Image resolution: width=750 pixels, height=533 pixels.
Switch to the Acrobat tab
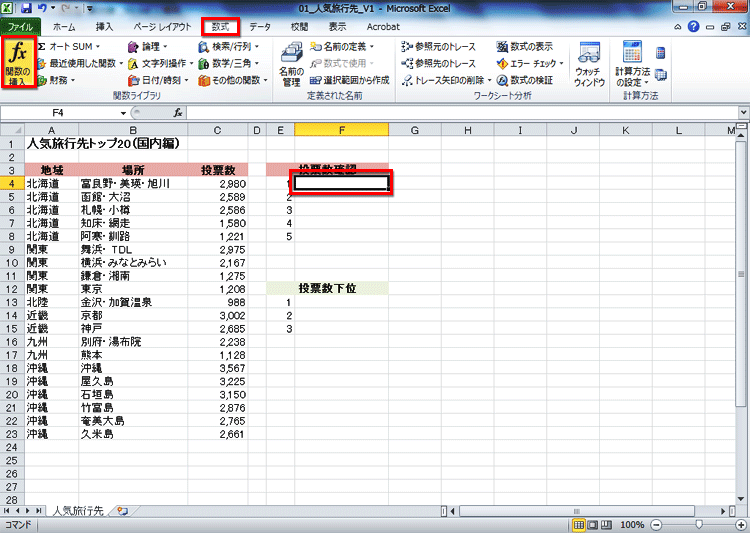(x=383, y=27)
